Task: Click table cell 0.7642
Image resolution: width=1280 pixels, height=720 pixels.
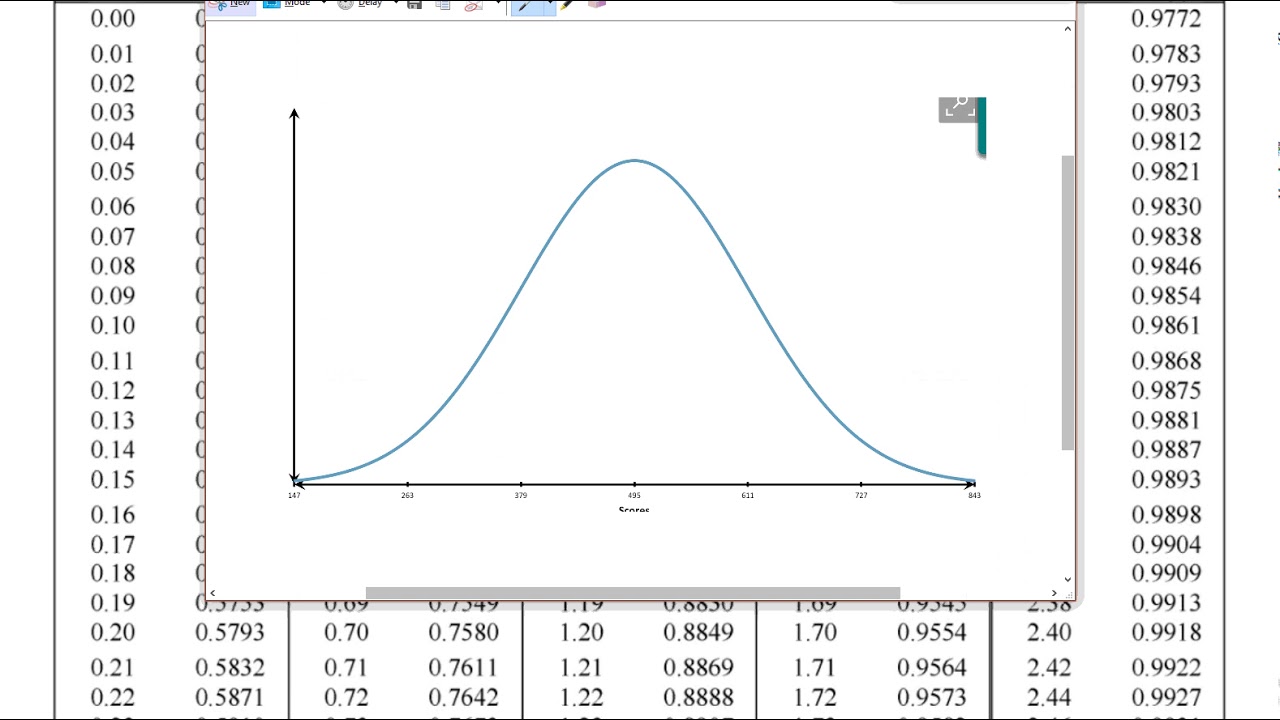Action: point(464,697)
